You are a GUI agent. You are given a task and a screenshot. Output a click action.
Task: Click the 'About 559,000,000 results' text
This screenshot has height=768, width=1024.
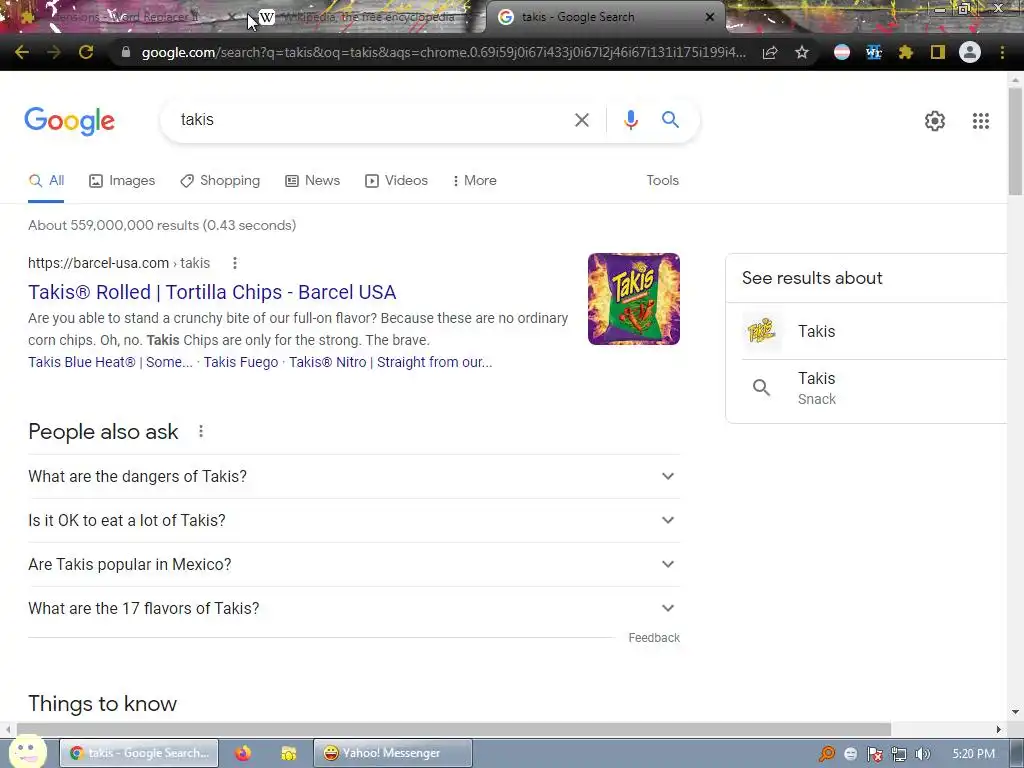click(162, 225)
